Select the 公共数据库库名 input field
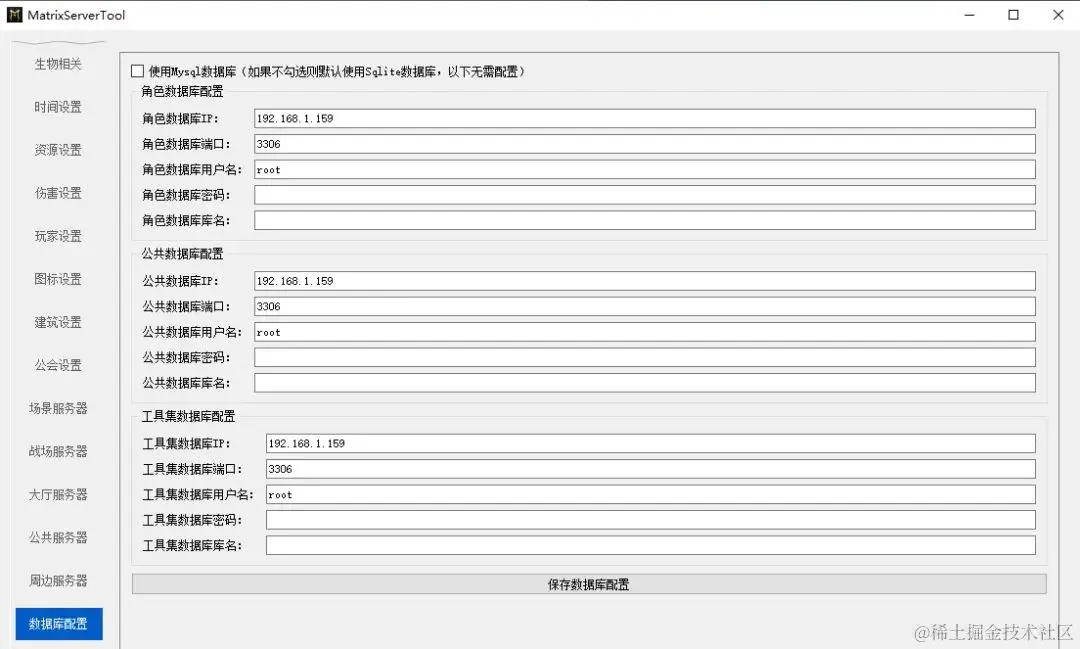Screen dimensions: 1080x649 click(645, 383)
